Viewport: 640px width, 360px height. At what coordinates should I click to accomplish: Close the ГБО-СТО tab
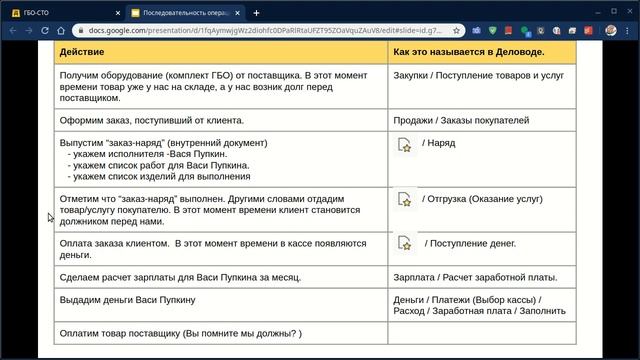pos(118,13)
